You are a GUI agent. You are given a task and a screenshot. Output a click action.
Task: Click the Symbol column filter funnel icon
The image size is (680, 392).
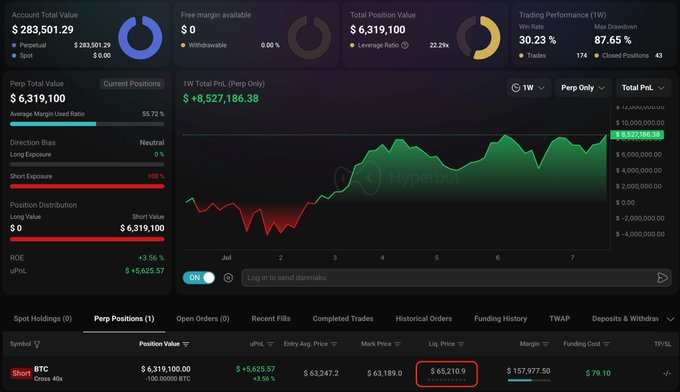(37, 344)
